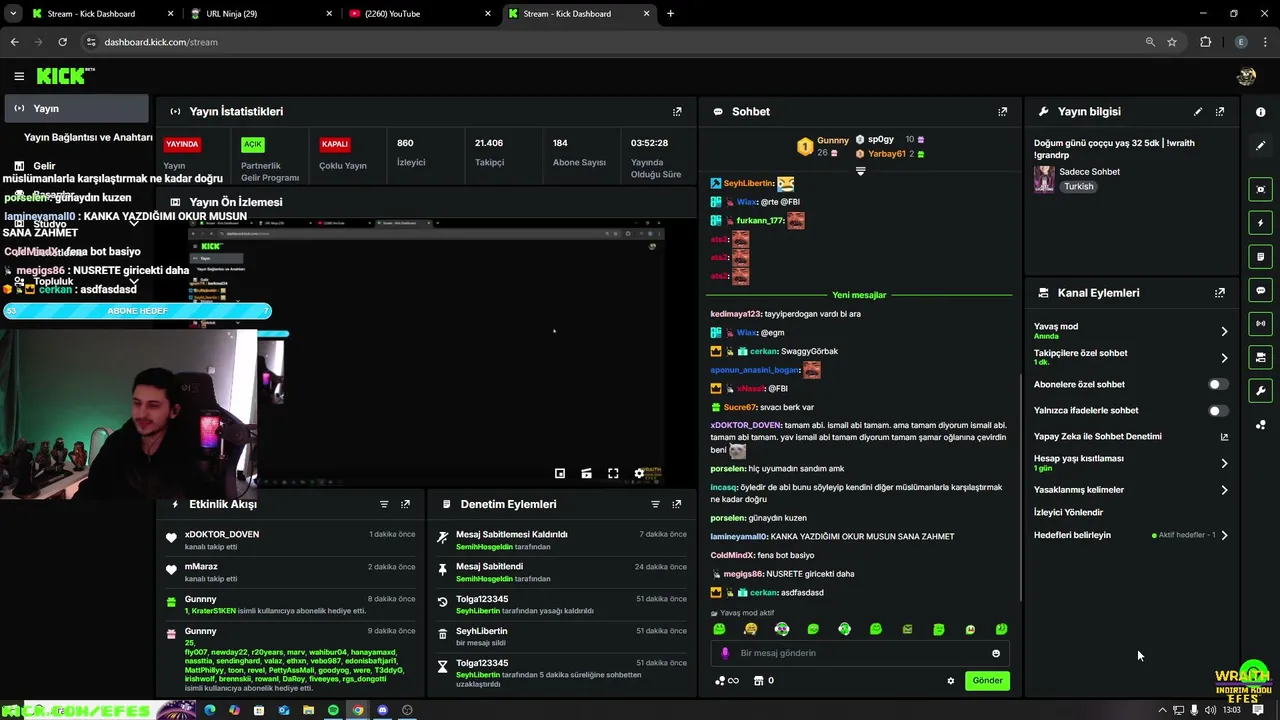The image size is (1280, 720).
Task: Pop out the Yayın İstatistikleri panel
Action: coord(677,112)
